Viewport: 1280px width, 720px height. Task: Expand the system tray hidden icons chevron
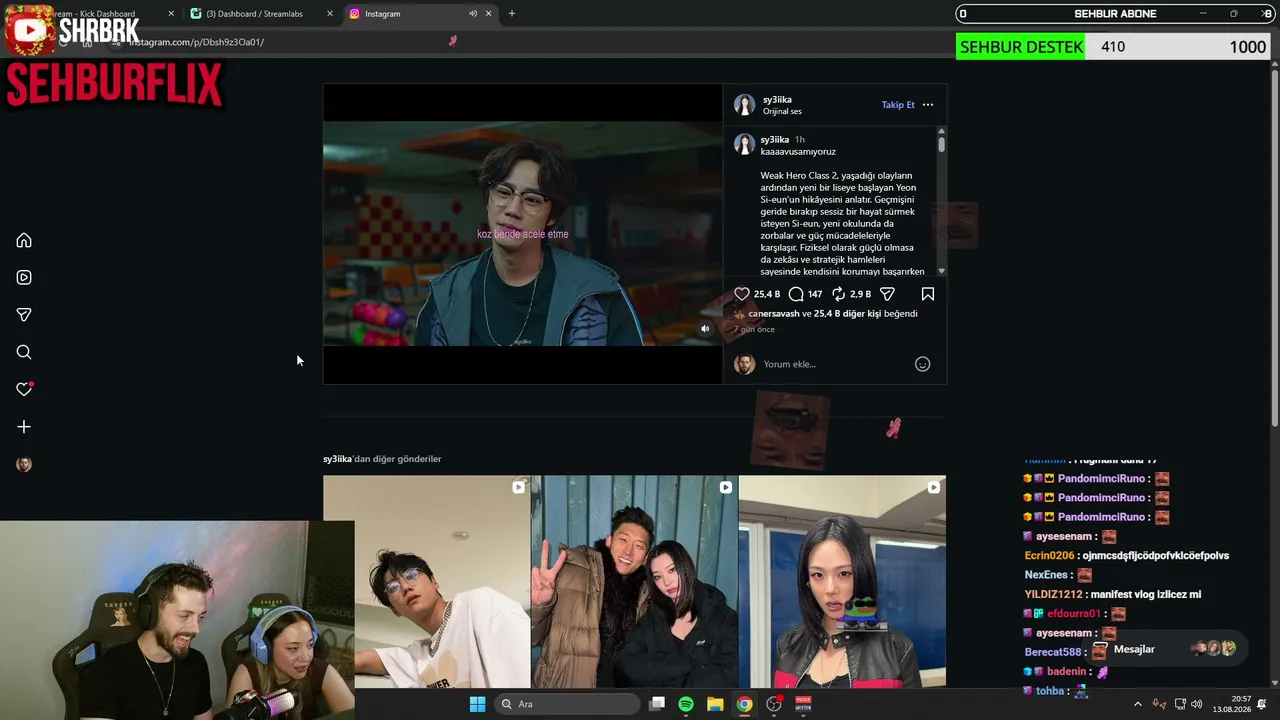click(x=1137, y=704)
